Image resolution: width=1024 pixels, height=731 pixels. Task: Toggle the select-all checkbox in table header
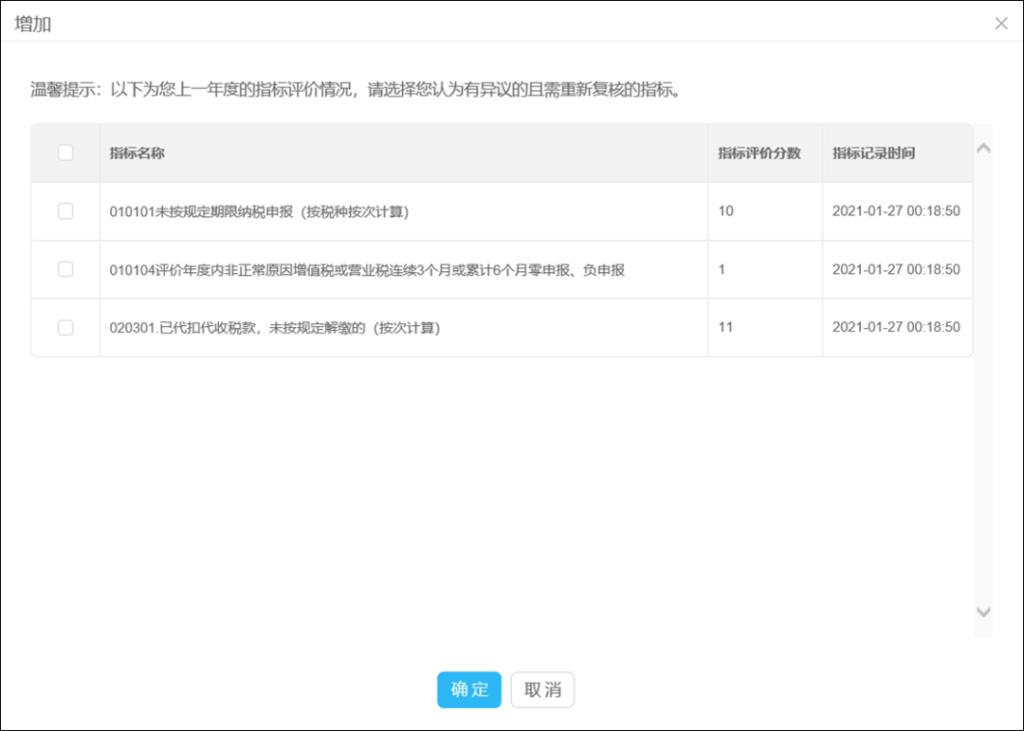click(65, 153)
